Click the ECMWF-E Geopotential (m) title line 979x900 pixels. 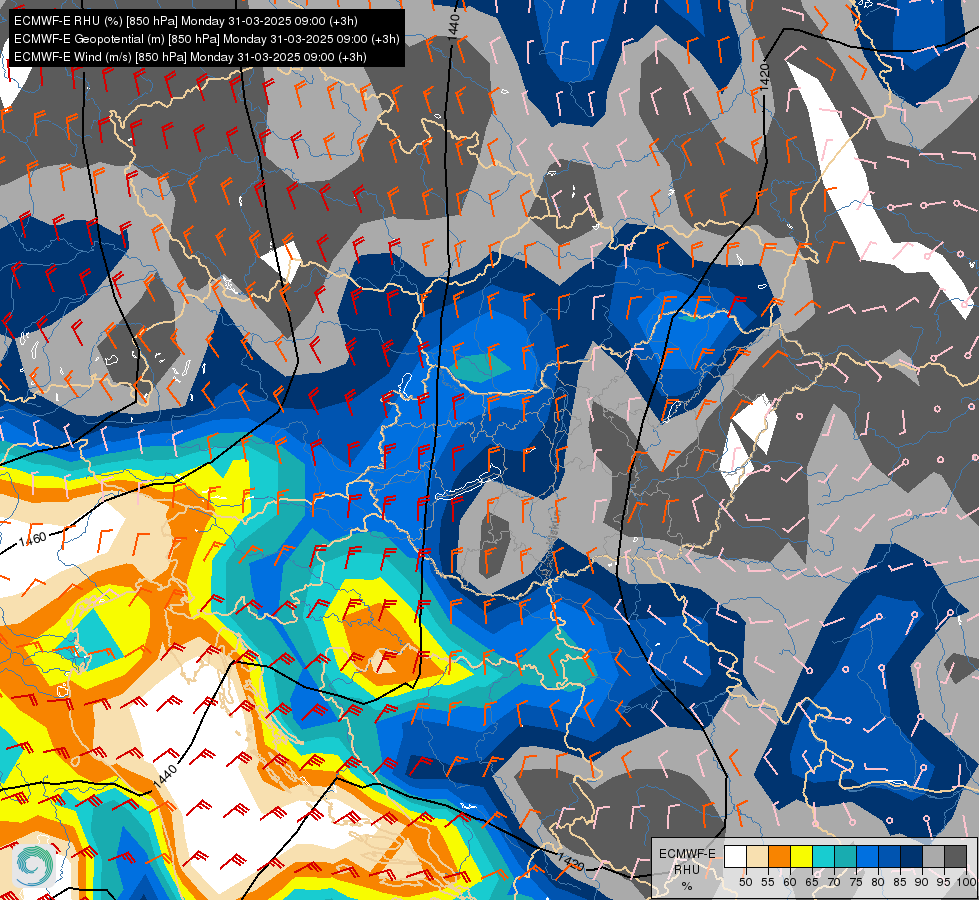tap(207, 39)
